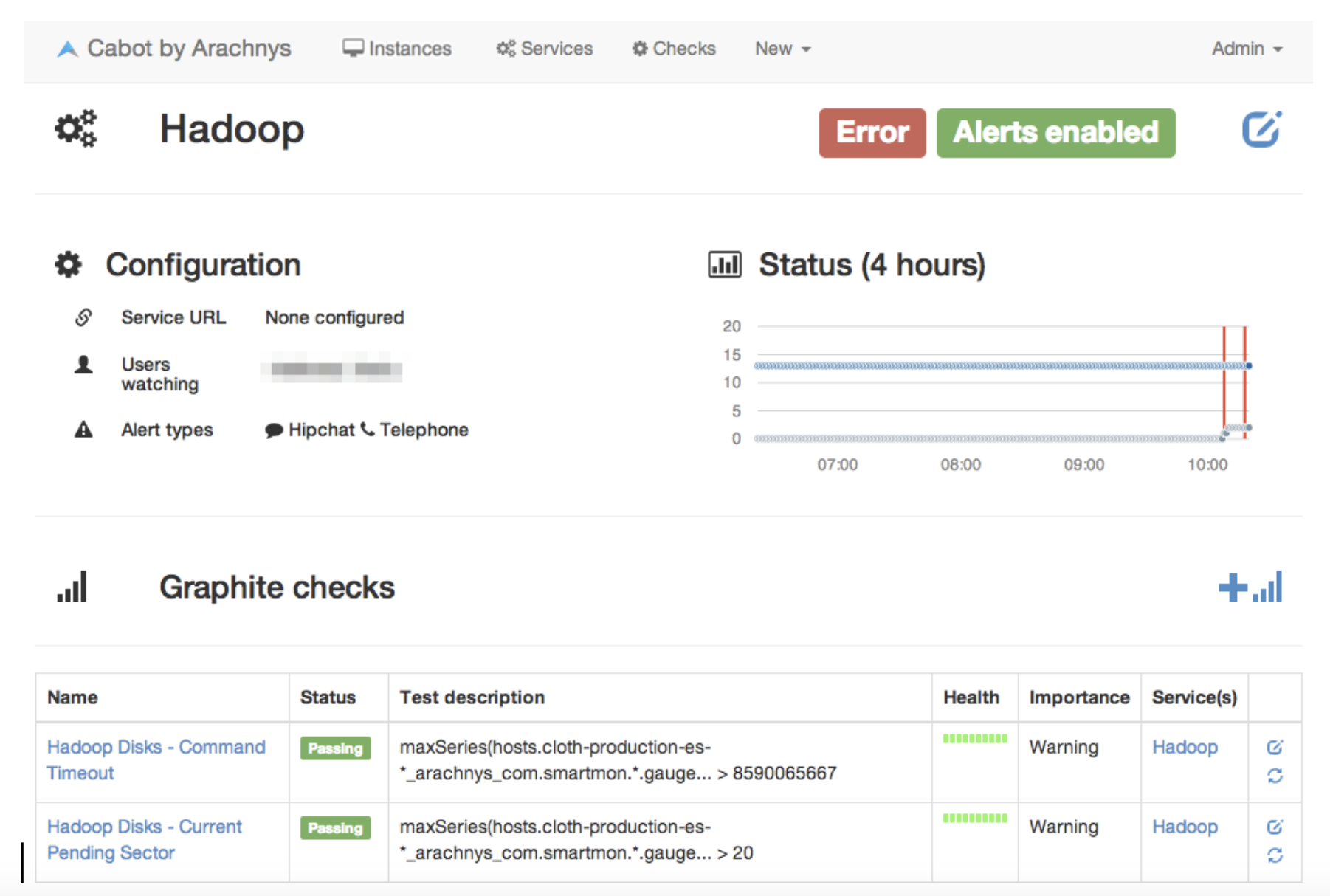1330x896 pixels.
Task: Click the Error status badge
Action: 872,133
